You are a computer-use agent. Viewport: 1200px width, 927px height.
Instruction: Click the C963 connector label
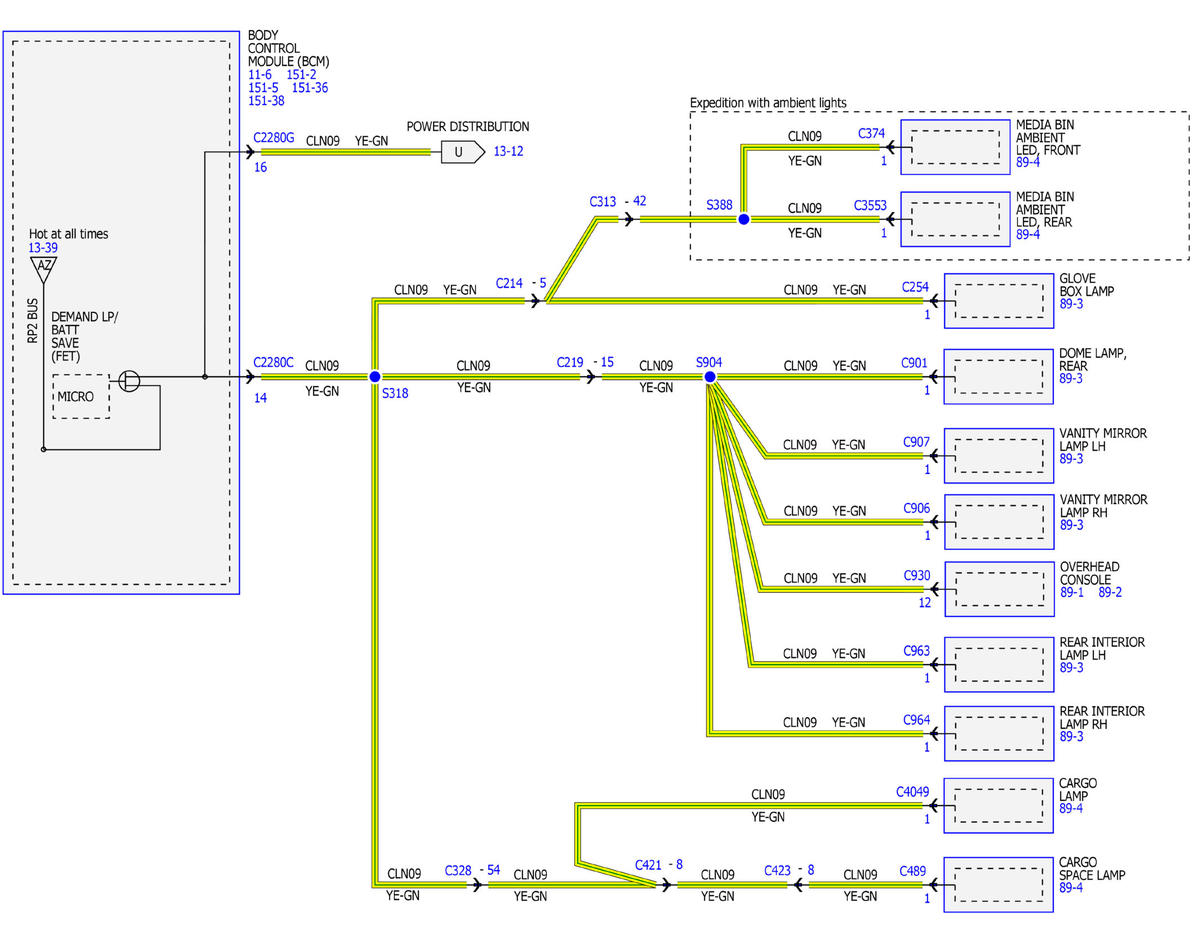point(917,651)
